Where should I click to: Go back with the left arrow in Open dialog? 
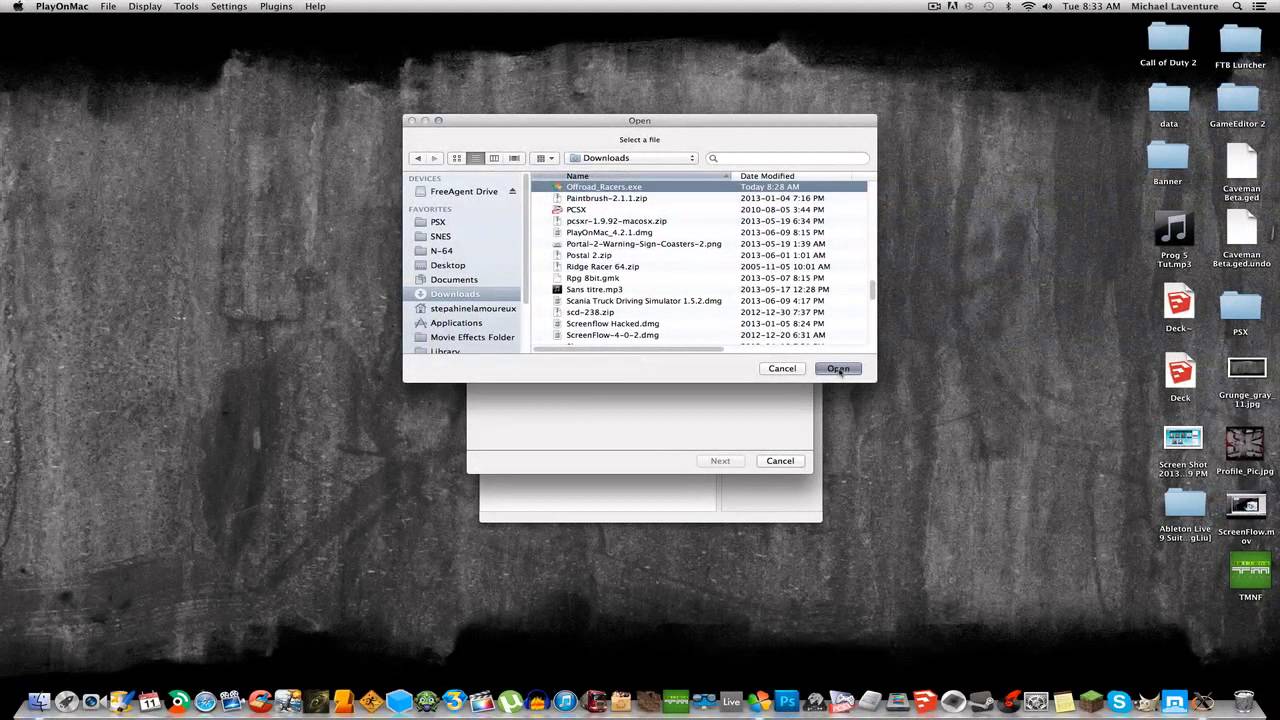[x=418, y=158]
